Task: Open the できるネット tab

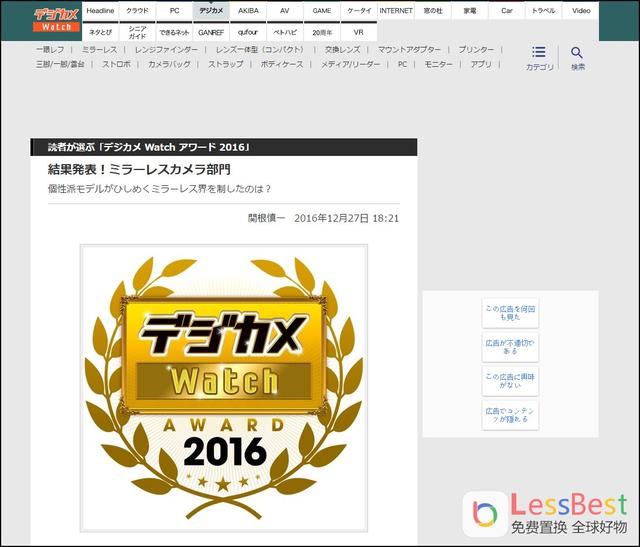Action: 174,32
